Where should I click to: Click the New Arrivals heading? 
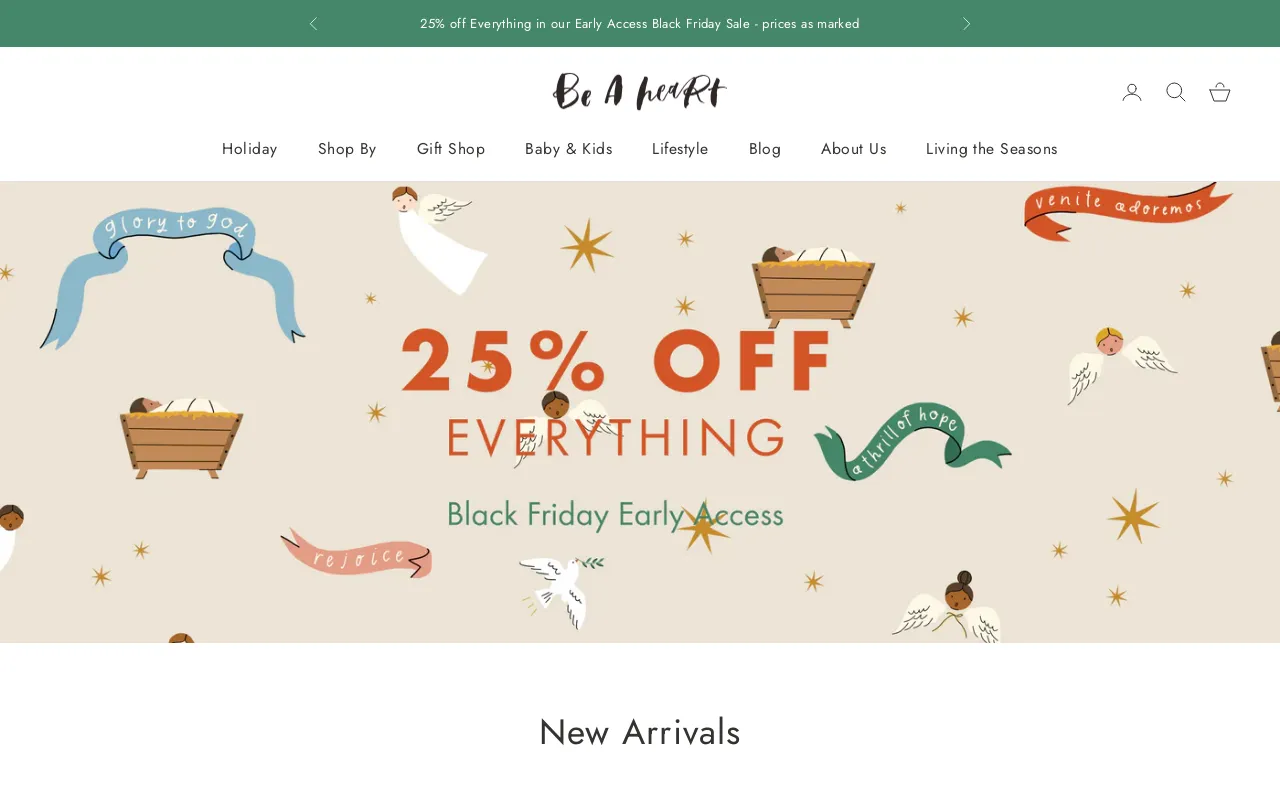pos(640,732)
